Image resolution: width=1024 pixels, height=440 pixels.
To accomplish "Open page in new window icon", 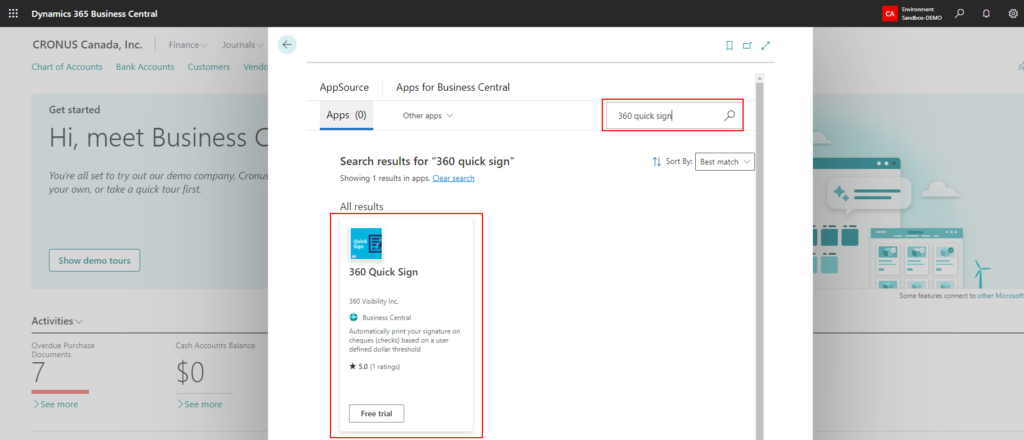I will (748, 46).
